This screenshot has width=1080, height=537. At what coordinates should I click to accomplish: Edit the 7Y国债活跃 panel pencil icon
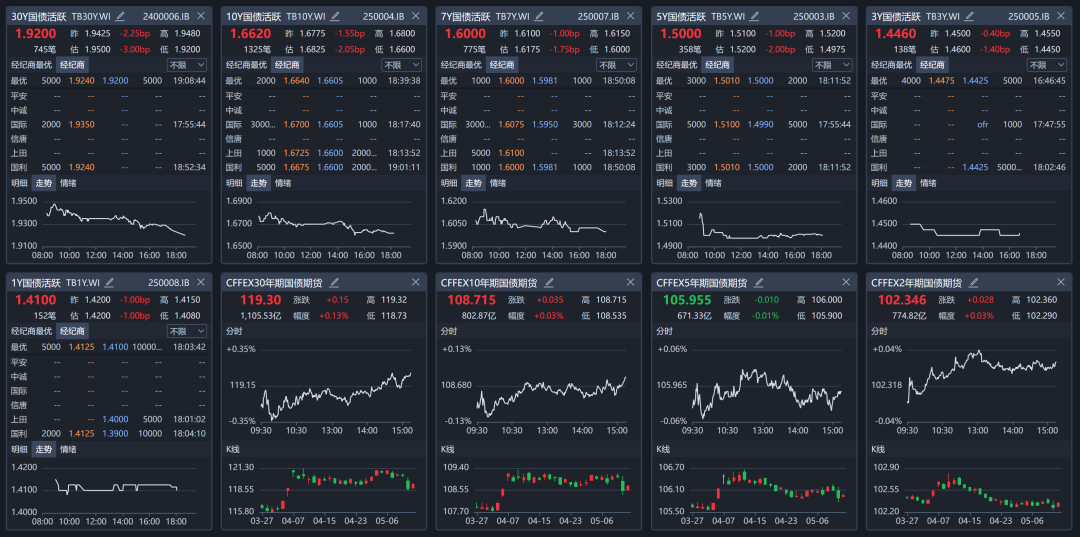click(x=539, y=16)
